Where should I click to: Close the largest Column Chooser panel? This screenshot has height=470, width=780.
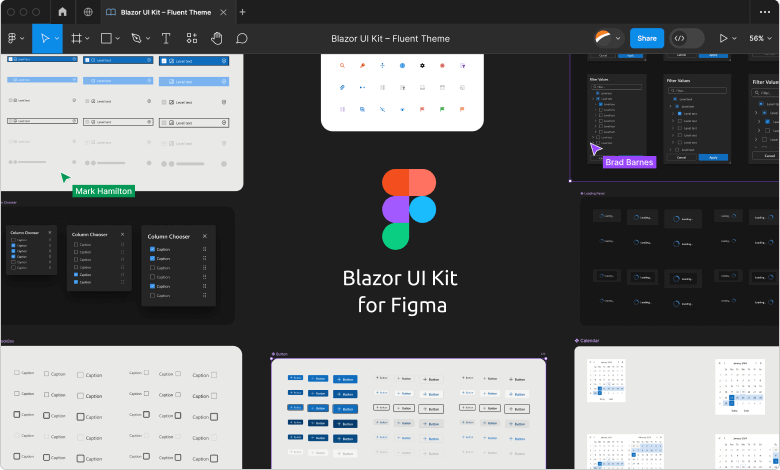[204, 236]
